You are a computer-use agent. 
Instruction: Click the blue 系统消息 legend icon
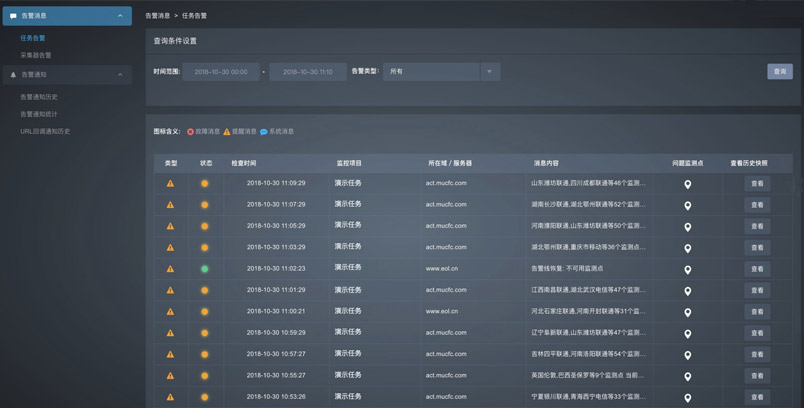(x=264, y=132)
